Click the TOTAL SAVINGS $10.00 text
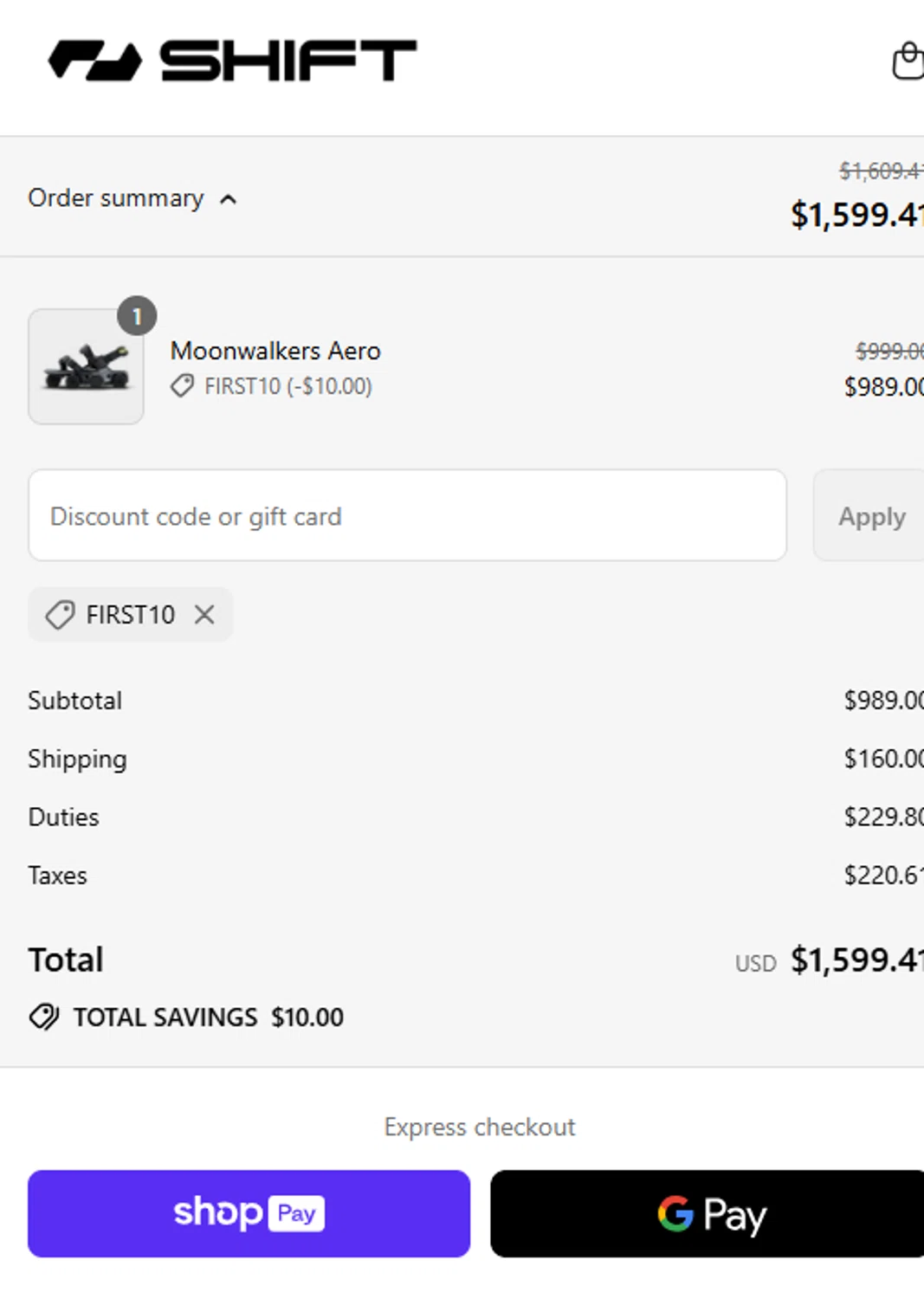This screenshot has height=1299, width=924. (209, 1017)
